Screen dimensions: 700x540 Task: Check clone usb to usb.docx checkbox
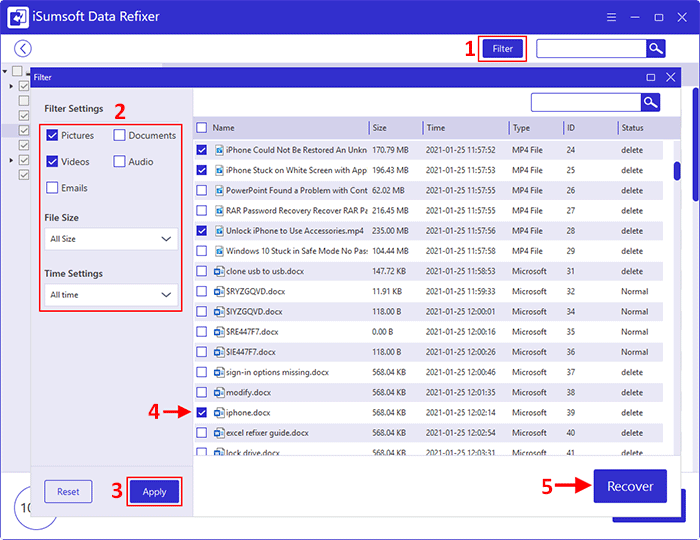[202, 271]
